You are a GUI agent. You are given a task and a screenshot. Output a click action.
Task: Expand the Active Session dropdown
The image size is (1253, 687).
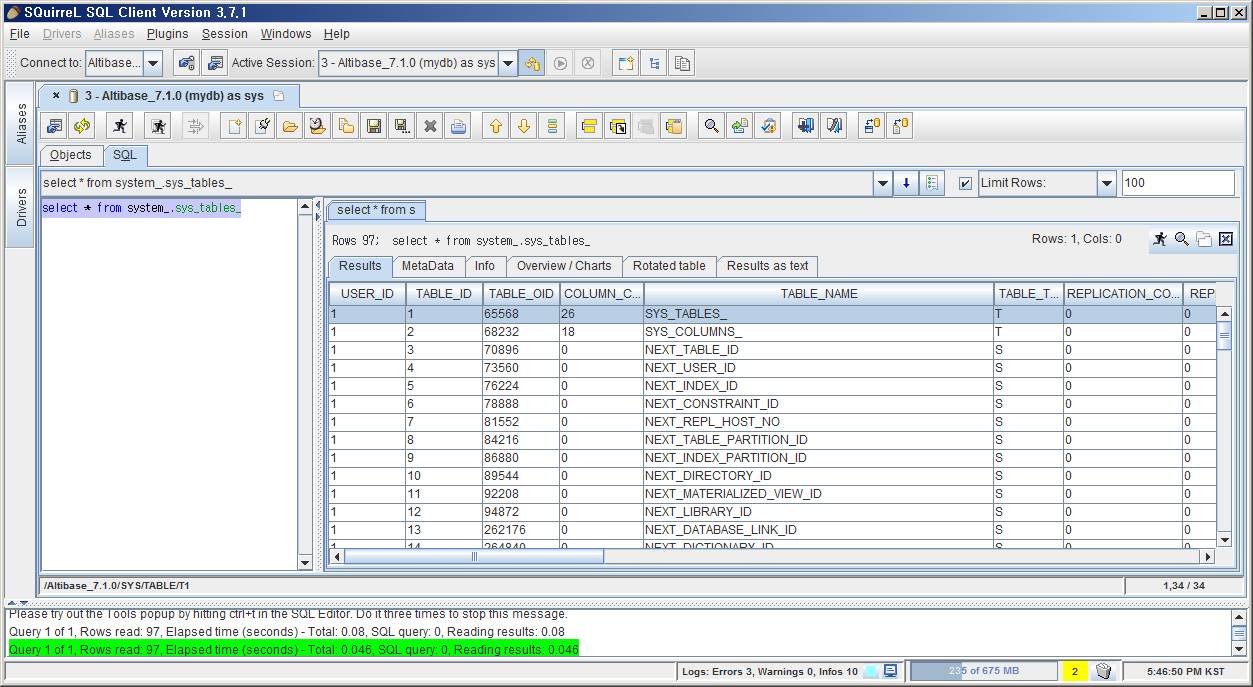[x=508, y=63]
